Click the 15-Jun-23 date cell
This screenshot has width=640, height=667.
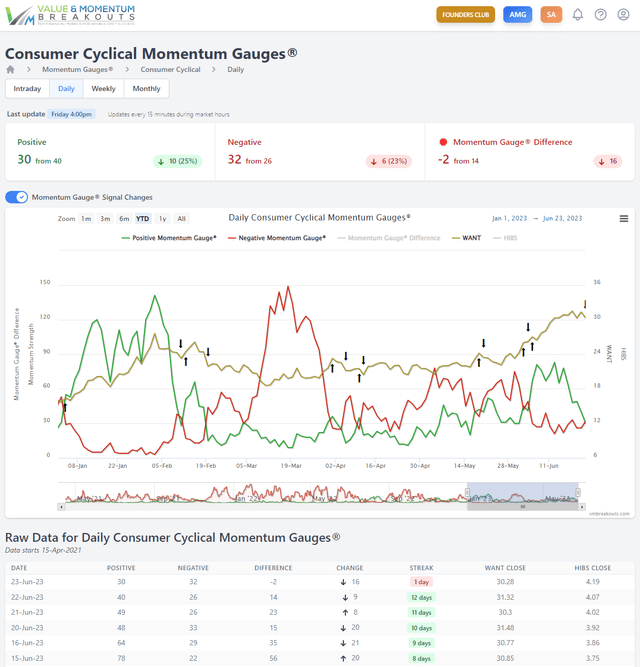click(x=27, y=658)
